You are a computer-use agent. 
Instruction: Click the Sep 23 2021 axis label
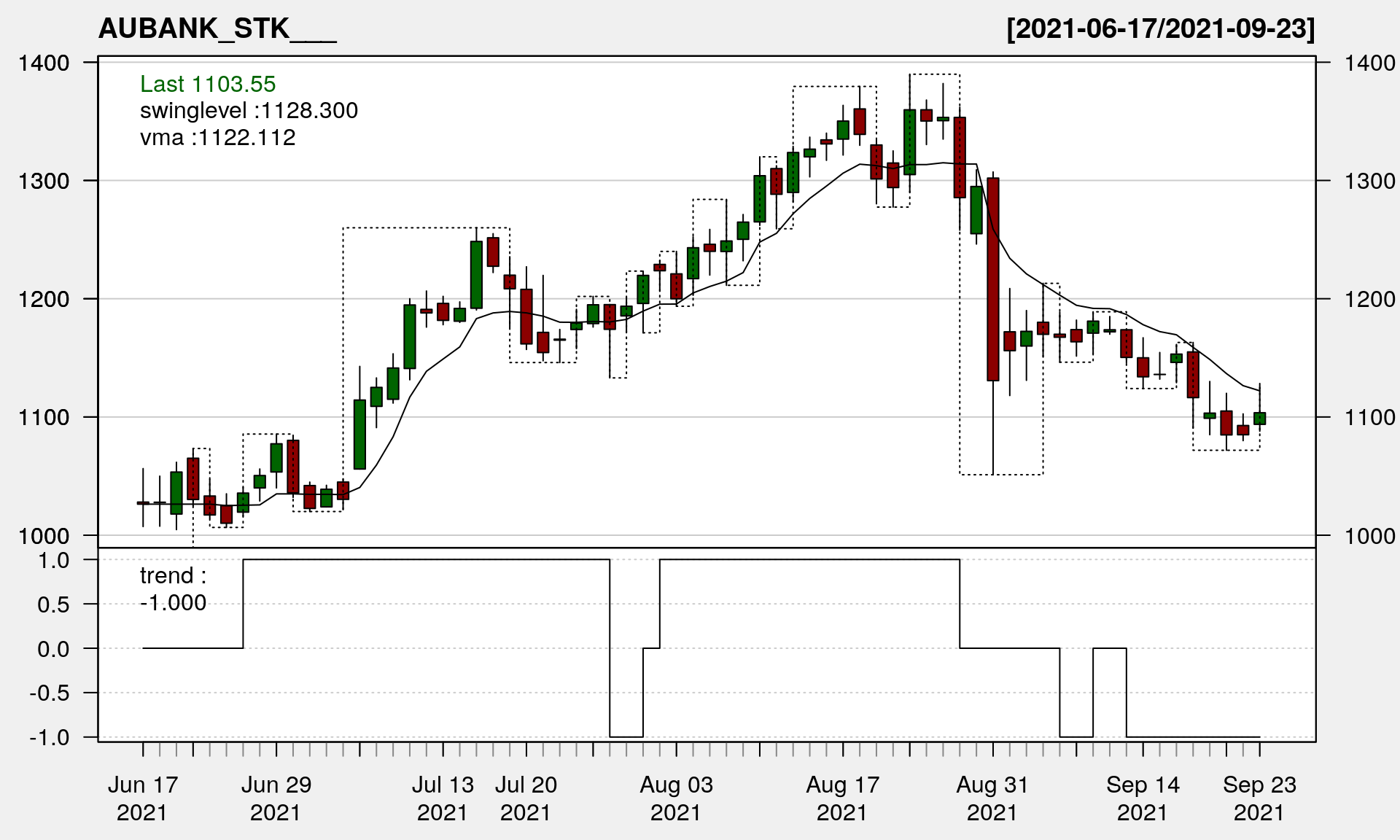1259,798
